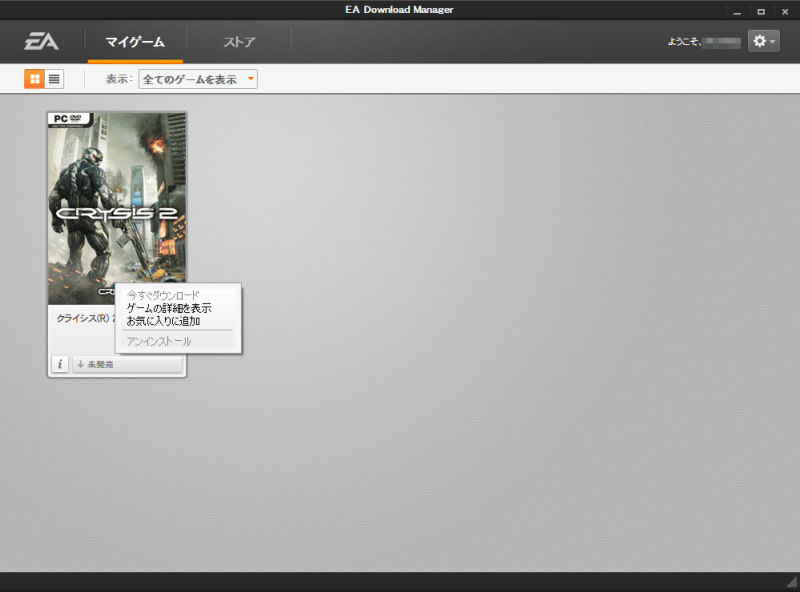Image resolution: width=800 pixels, height=592 pixels.
Task: Click the ようこそ welcome username text
Action: click(x=704, y=42)
